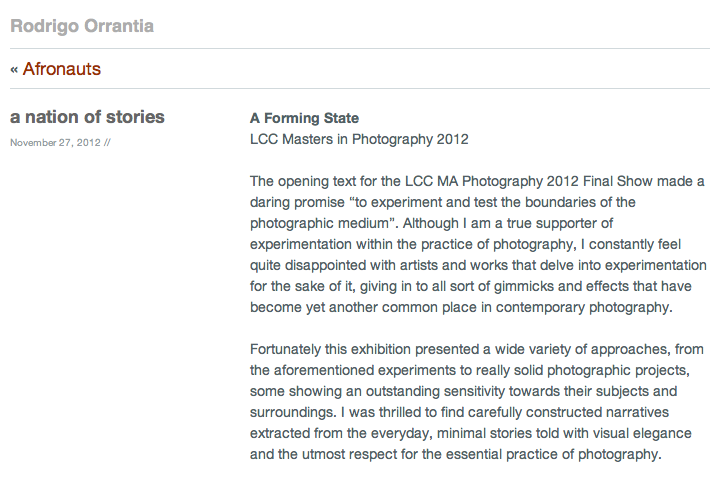Click the line starting 'some showing an outstanding sensitivity'
Image resolution: width=723 pixels, height=479 pixels.
(463, 391)
